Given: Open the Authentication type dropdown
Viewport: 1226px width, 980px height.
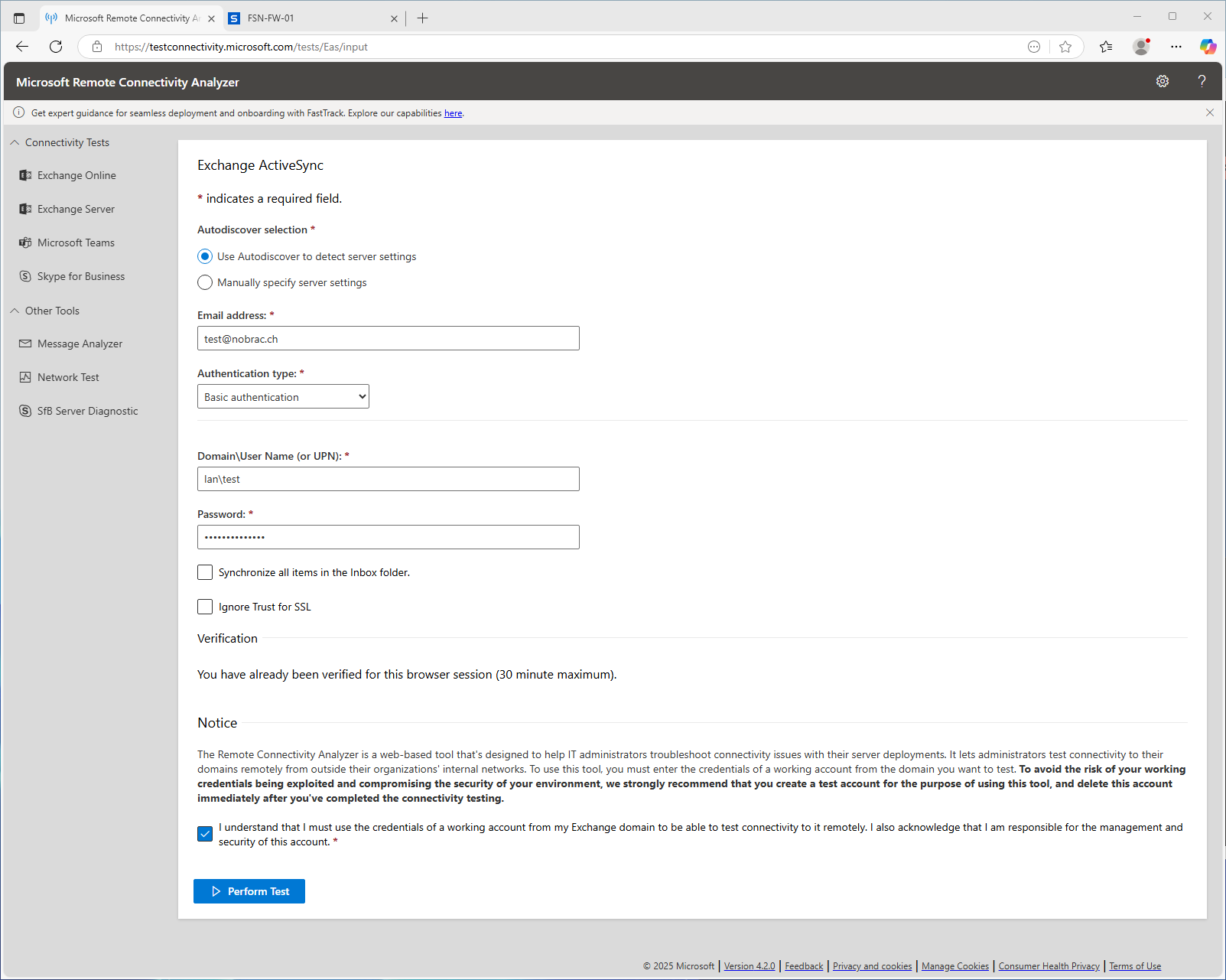Looking at the screenshot, I should [283, 396].
